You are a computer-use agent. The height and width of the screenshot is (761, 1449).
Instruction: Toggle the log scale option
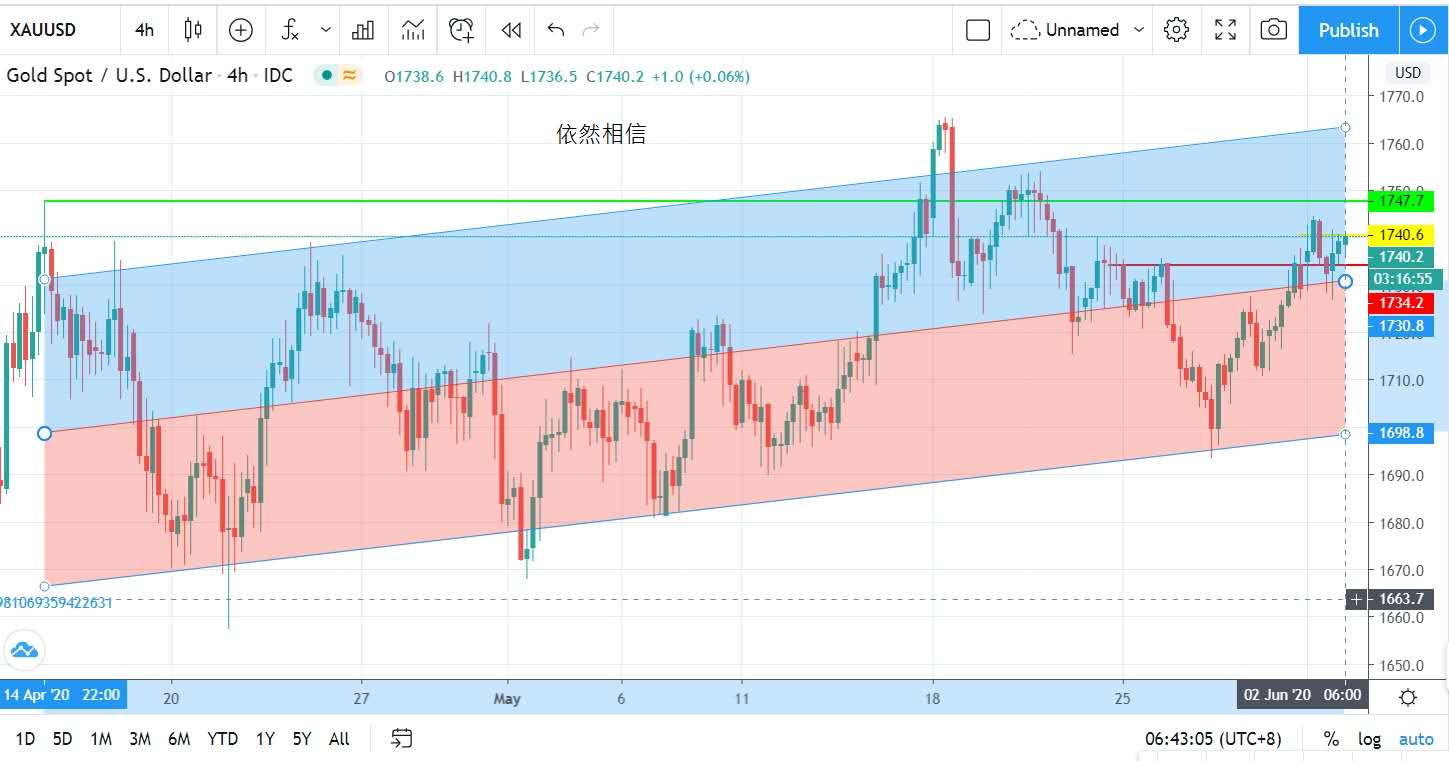tap(1369, 739)
